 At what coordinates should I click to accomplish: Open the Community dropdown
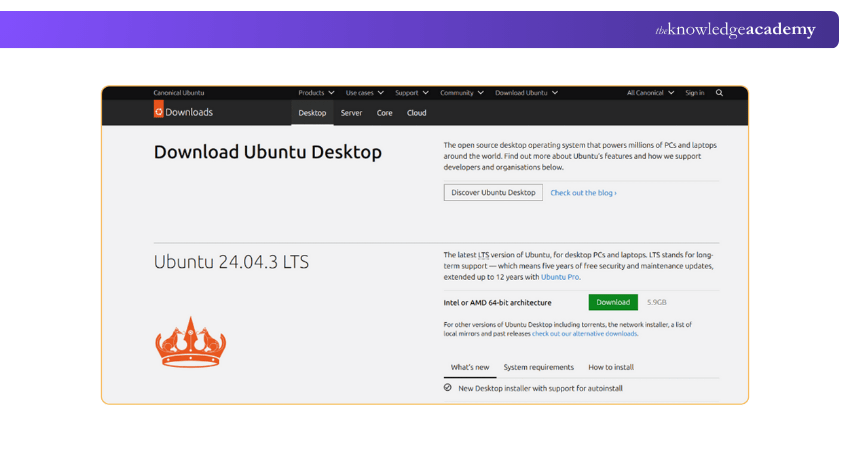point(462,93)
